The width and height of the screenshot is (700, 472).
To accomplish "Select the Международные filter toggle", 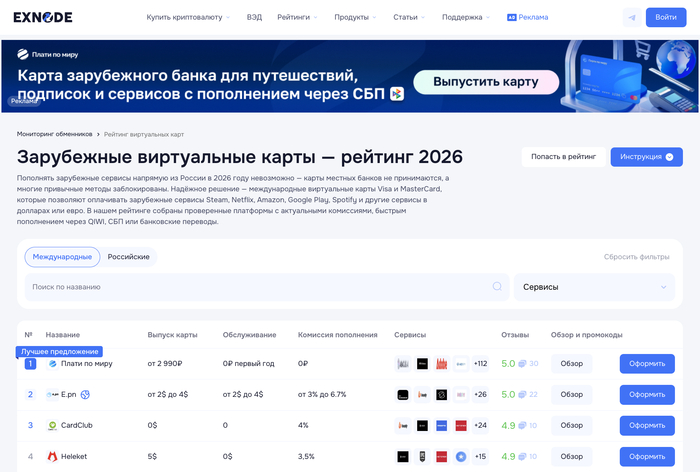I will click(62, 257).
